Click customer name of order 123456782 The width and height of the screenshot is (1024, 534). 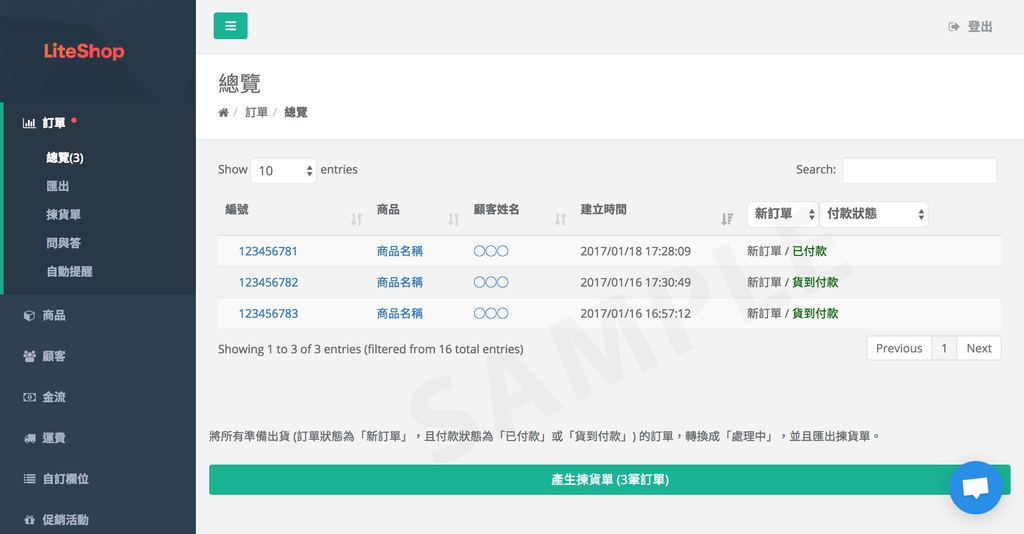pyautogui.click(x=491, y=282)
